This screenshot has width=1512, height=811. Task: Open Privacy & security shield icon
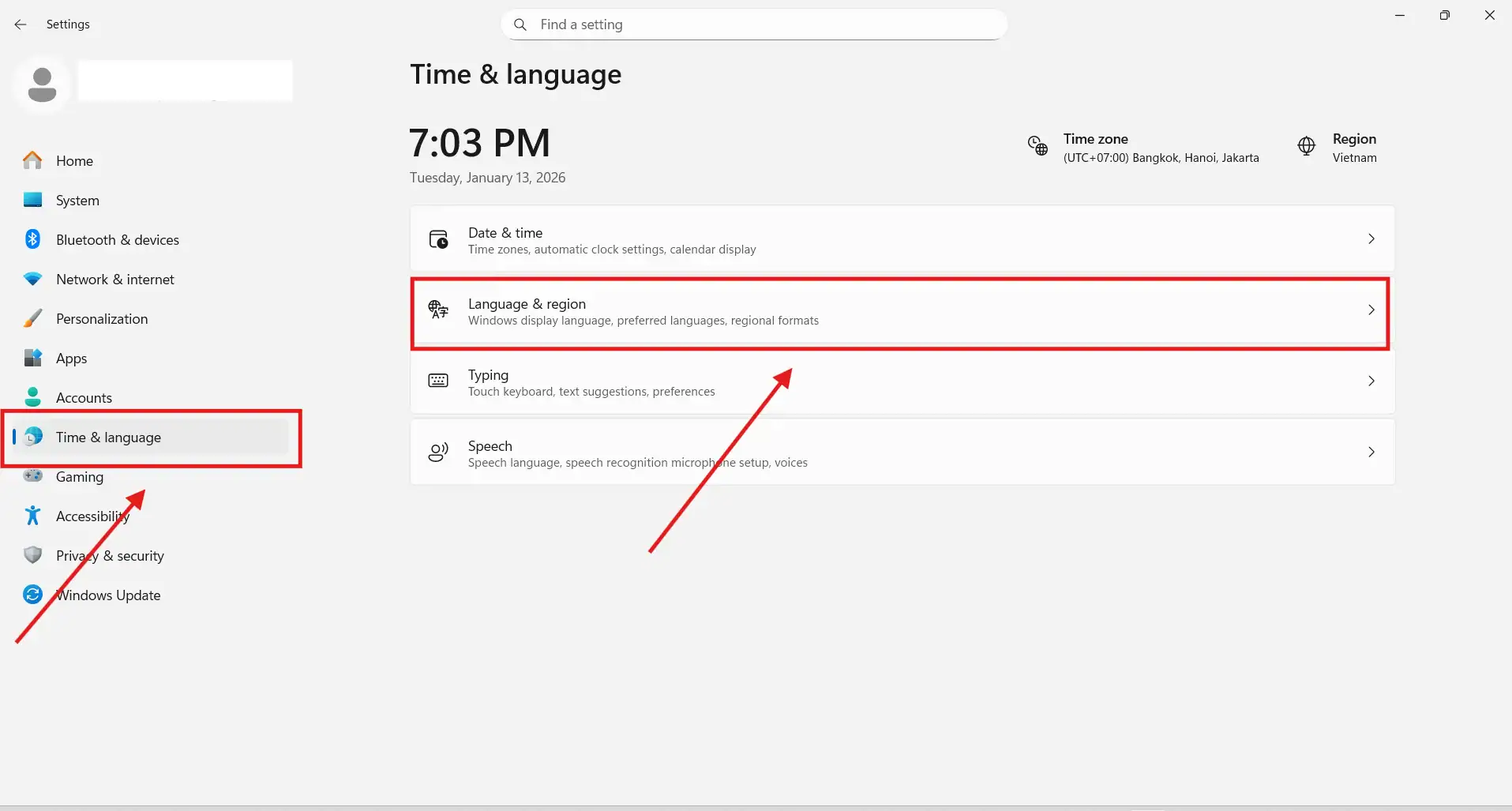tap(32, 555)
